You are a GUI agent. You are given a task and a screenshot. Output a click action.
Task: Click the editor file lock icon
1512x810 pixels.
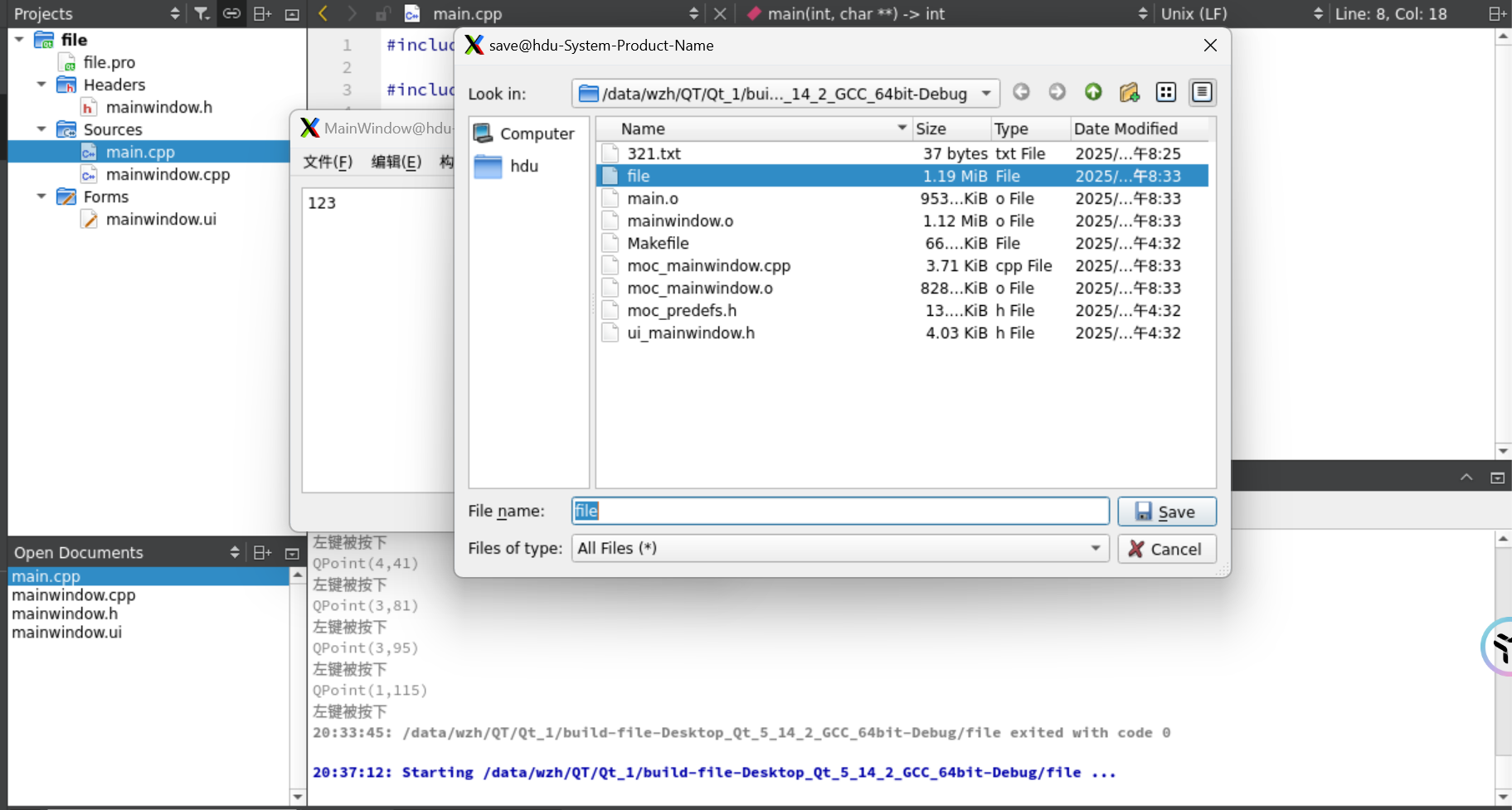[382, 13]
